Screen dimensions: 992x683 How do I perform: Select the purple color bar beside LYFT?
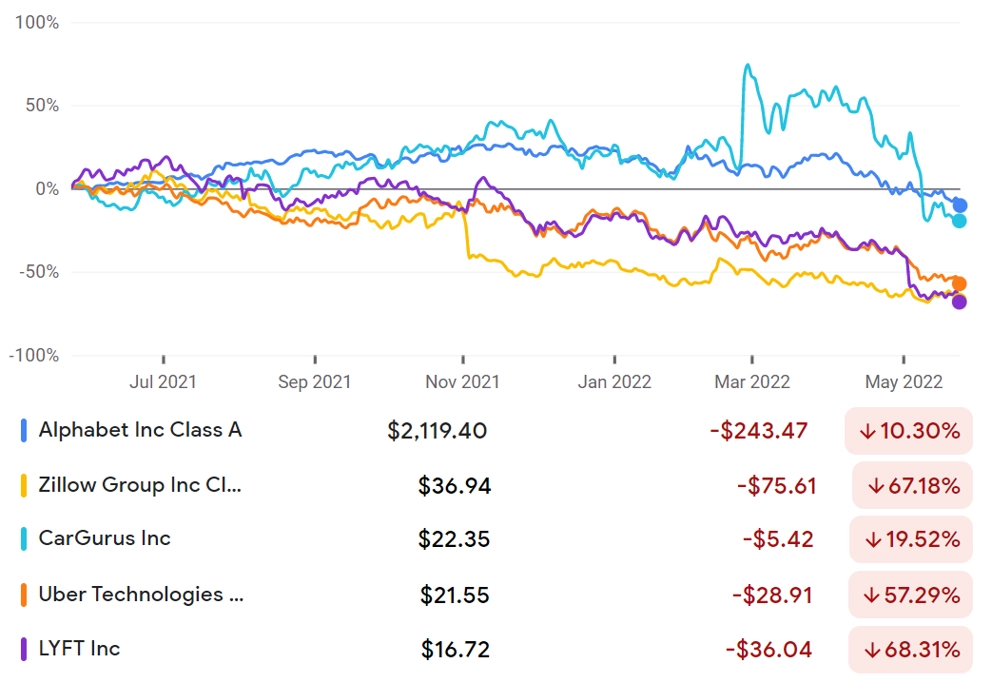tap(23, 649)
